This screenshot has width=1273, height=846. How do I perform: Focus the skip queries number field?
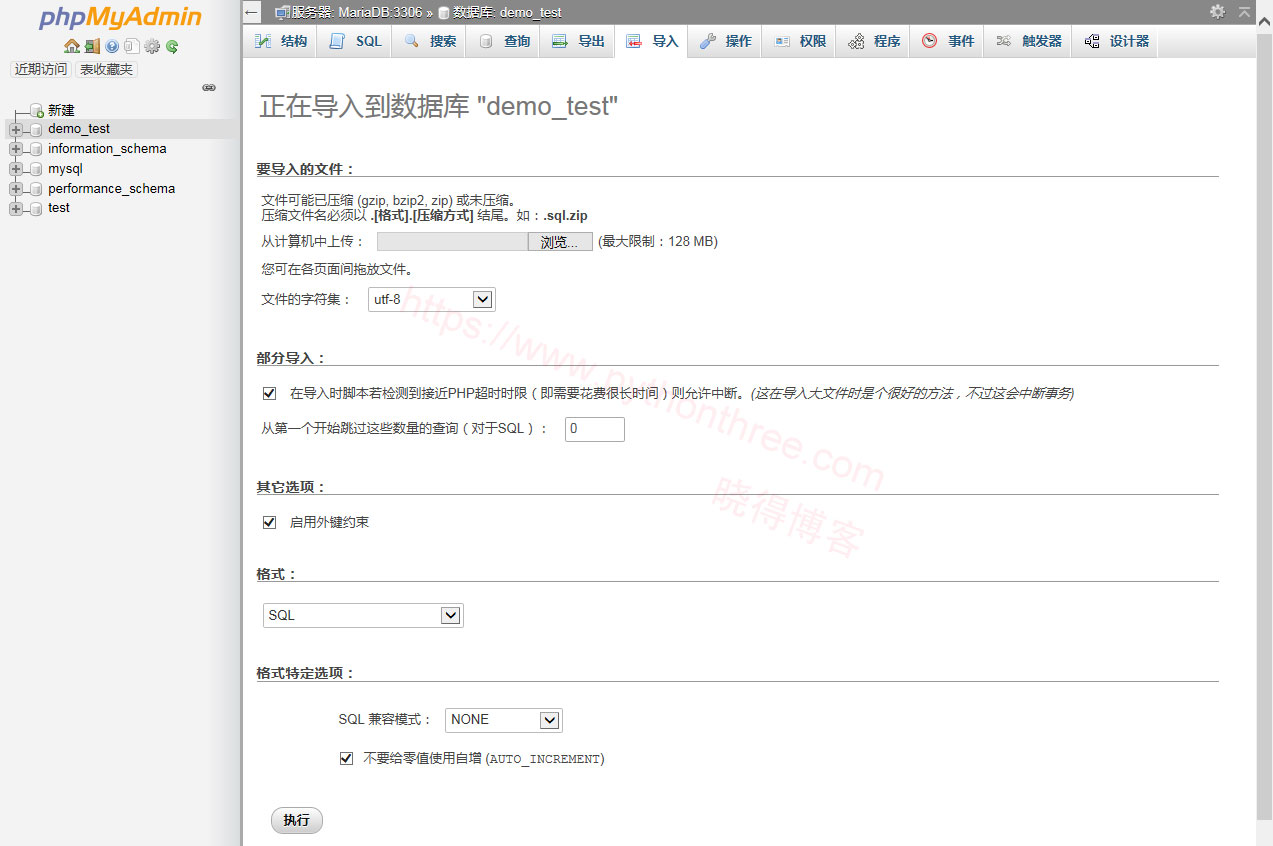tap(595, 429)
